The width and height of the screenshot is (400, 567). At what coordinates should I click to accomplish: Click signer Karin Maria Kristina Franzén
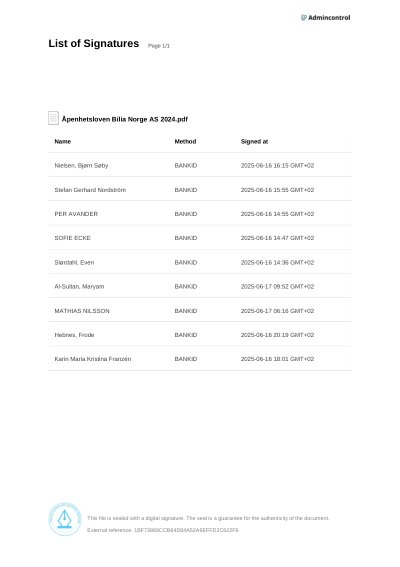coord(93,359)
